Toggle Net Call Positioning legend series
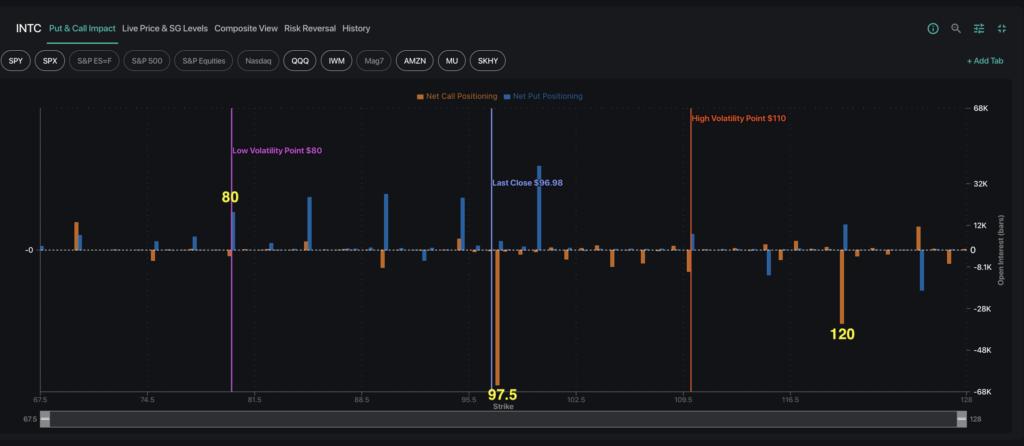The image size is (1024, 446). 456,96
